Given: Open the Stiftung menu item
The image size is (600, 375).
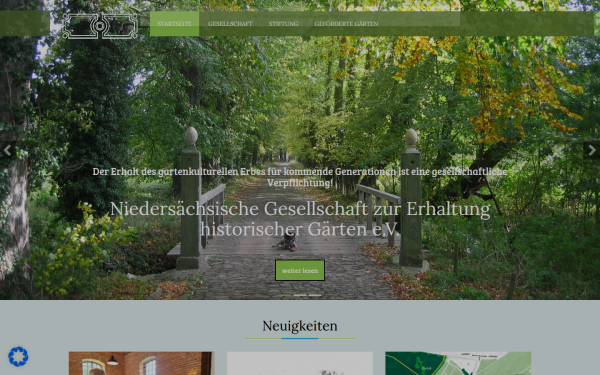Looking at the screenshot, I should coord(283,24).
